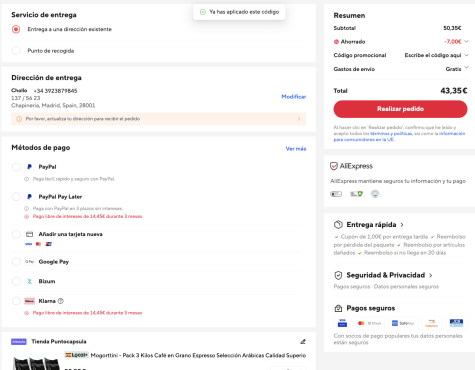Click the Pagos seguros lock icon
Screen dimensions: 475x370
pyautogui.click(x=338, y=308)
